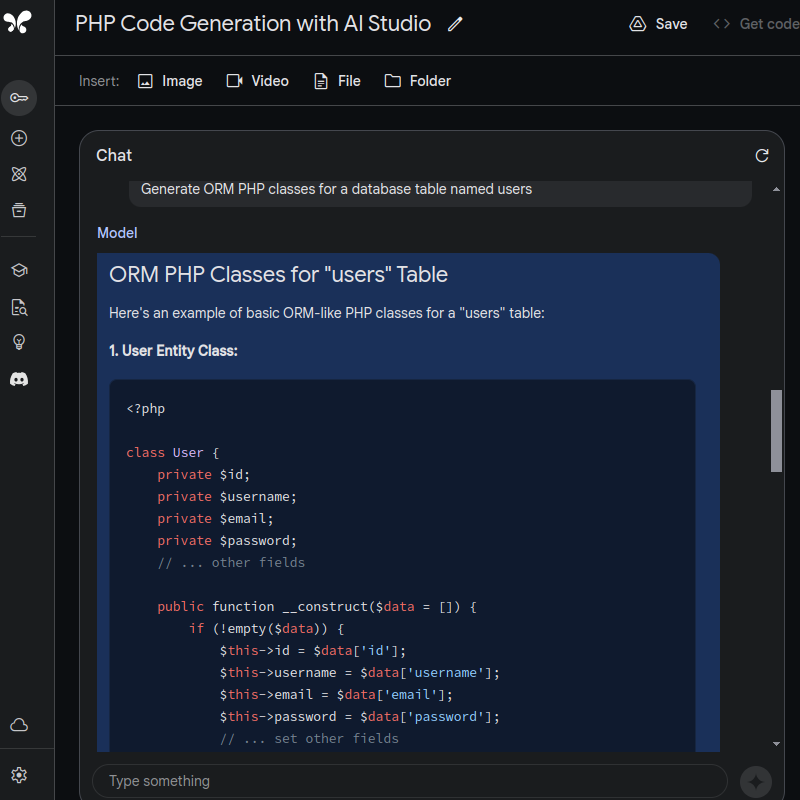Open the Get code option

(756, 24)
